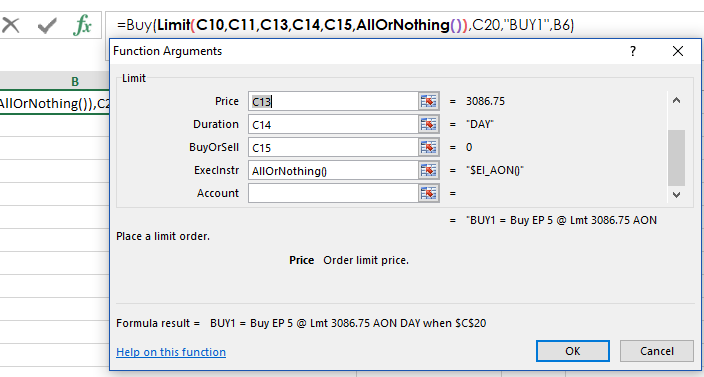Click Duration field's range selector icon
This screenshot has height=377, width=704.
click(429, 124)
